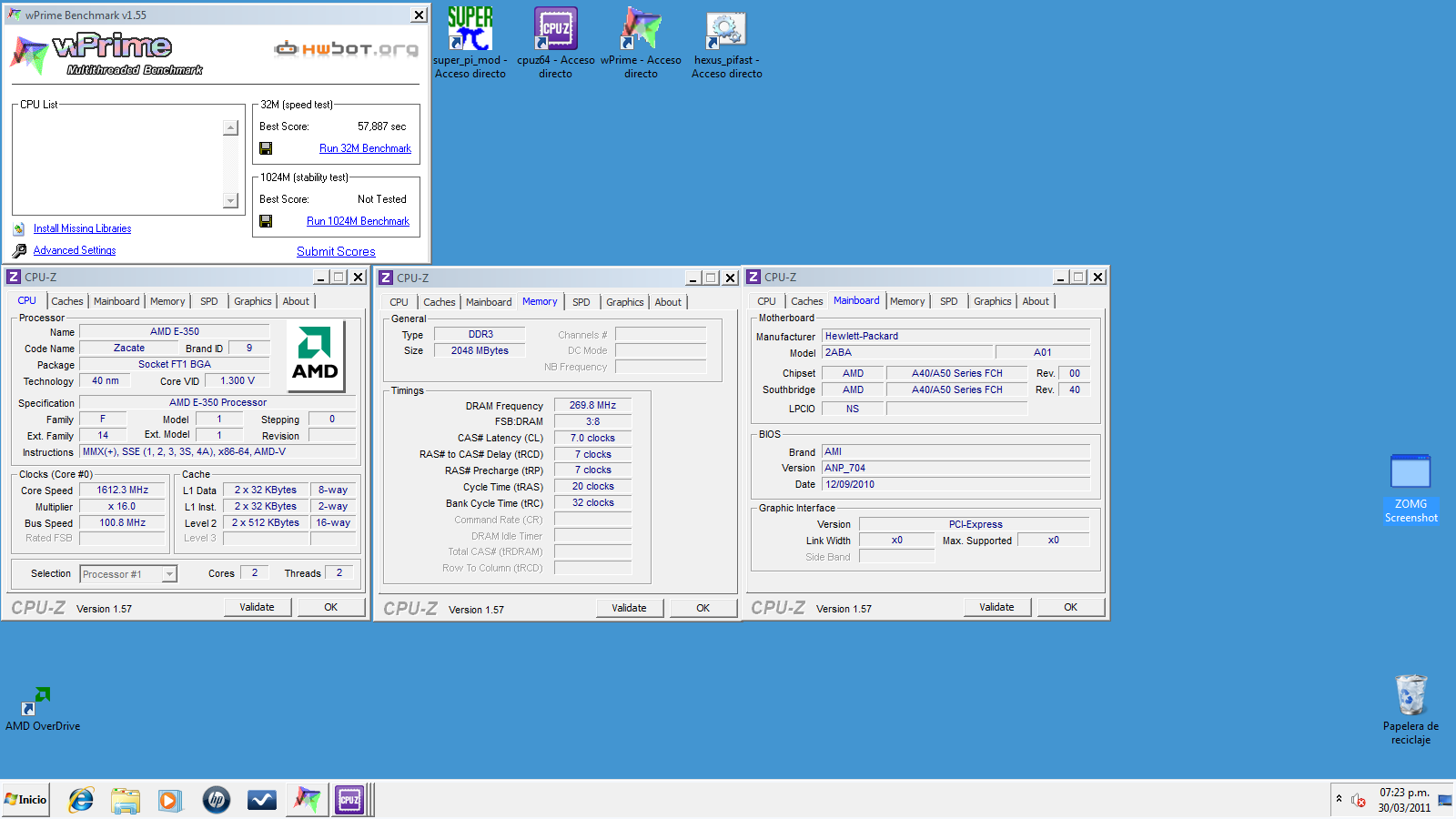Image resolution: width=1456 pixels, height=819 pixels.
Task: Click the Core Speed 1612.3 MHz field
Action: click(123, 490)
